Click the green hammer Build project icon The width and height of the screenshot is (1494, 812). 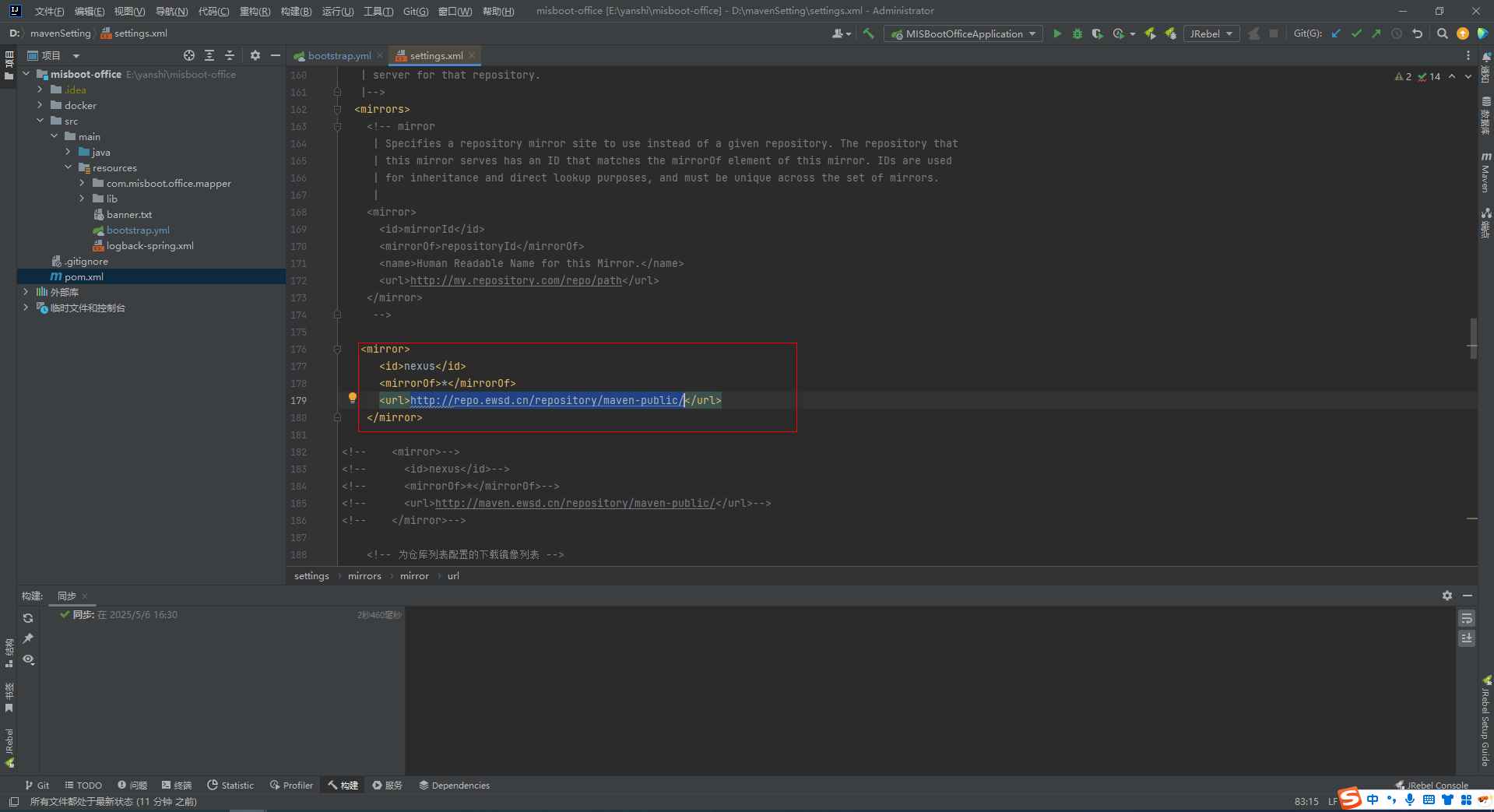(x=868, y=33)
